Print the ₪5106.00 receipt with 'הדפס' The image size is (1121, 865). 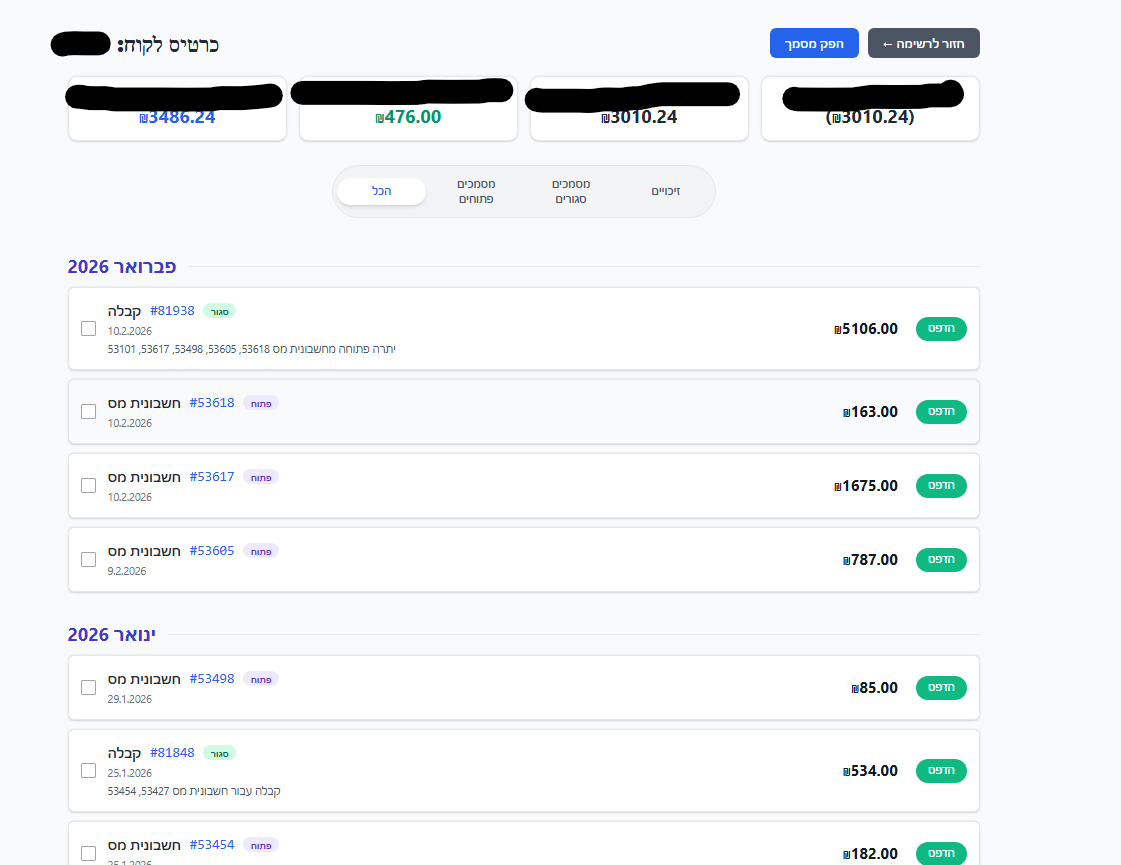941,329
